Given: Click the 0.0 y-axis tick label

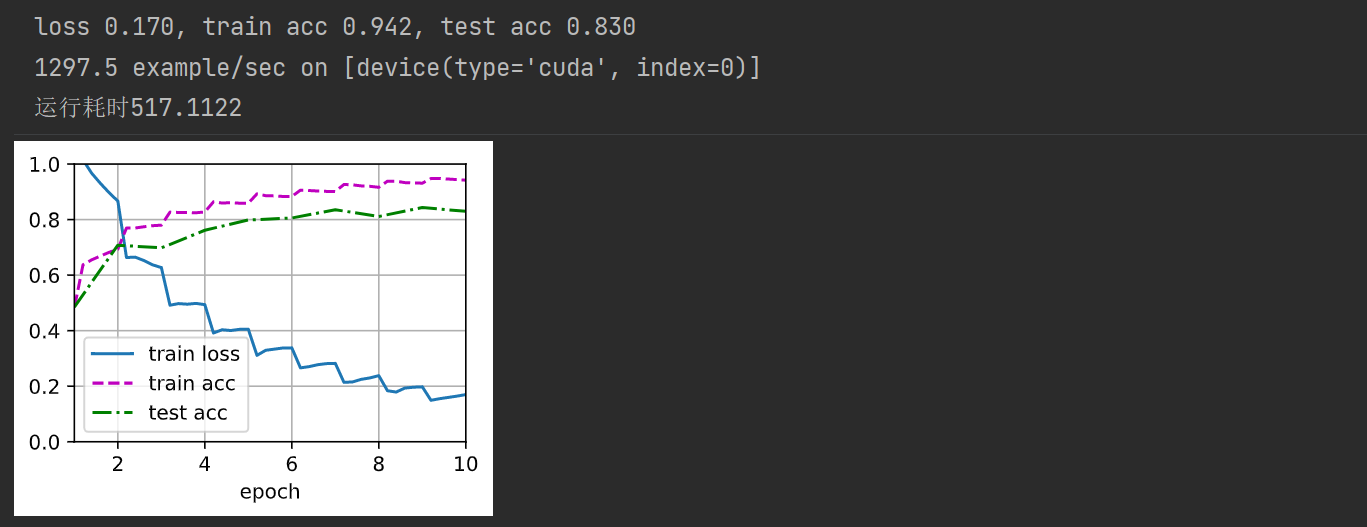Looking at the screenshot, I should (x=46, y=442).
